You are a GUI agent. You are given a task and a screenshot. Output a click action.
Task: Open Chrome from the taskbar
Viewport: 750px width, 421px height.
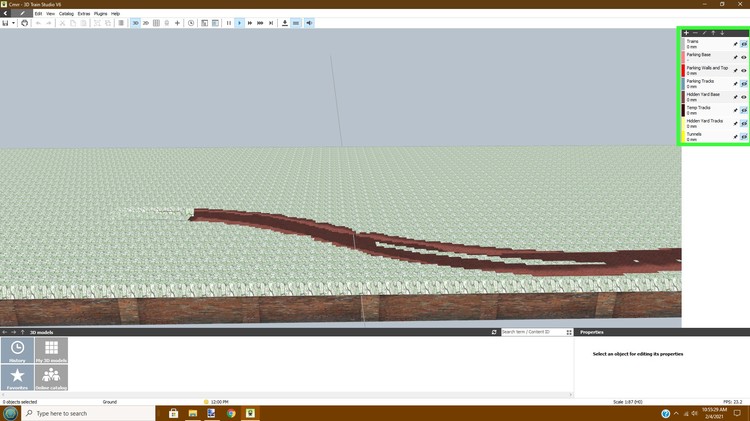pos(231,413)
